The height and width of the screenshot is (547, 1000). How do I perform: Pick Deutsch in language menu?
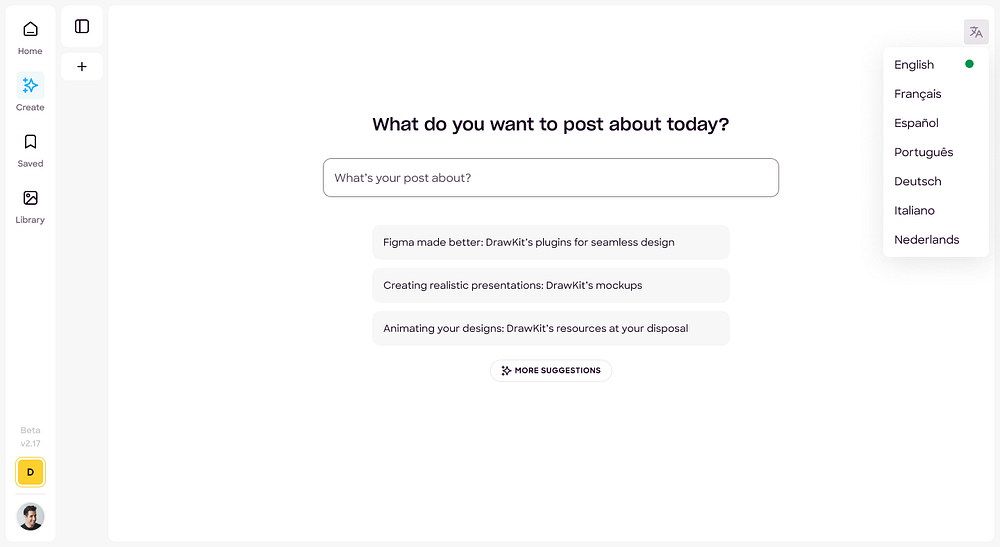pos(918,181)
